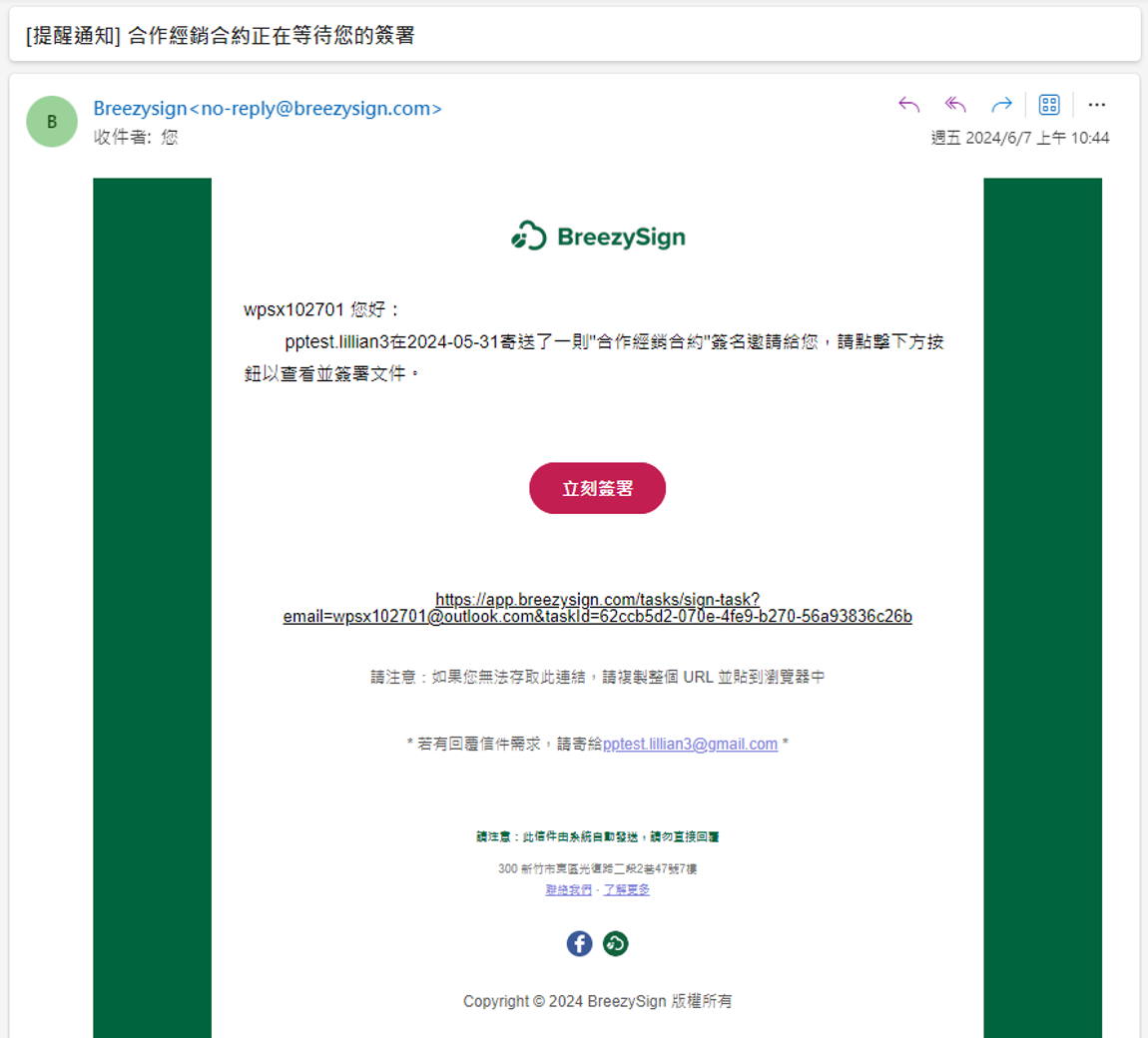Click the Forward arrow icon

point(1001,105)
